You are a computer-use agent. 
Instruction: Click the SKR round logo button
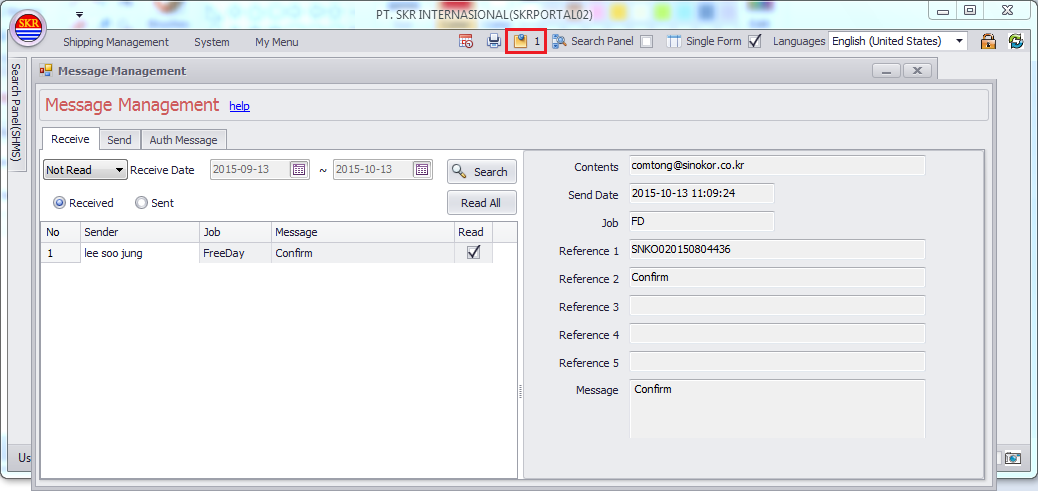coord(28,28)
